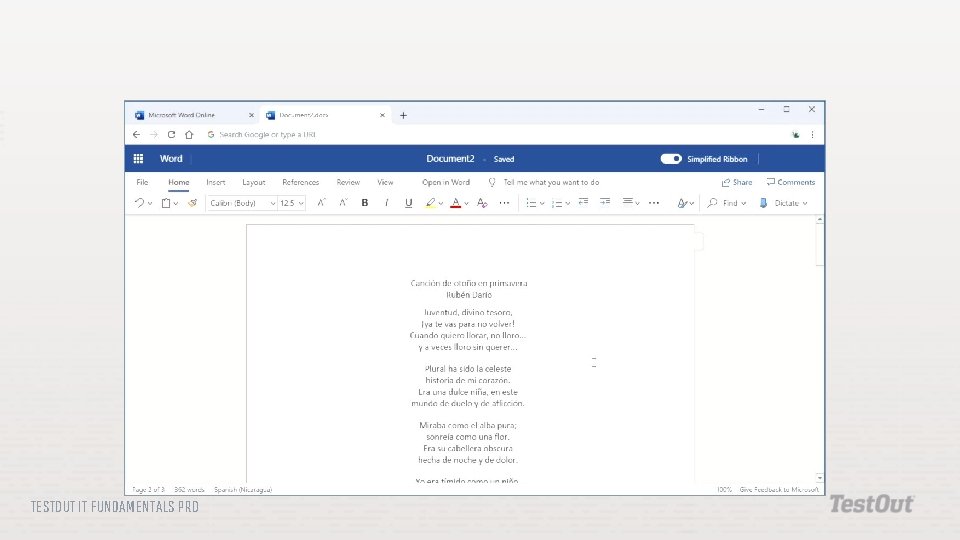
Task: Click the Document2 title in header
Action: [450, 159]
